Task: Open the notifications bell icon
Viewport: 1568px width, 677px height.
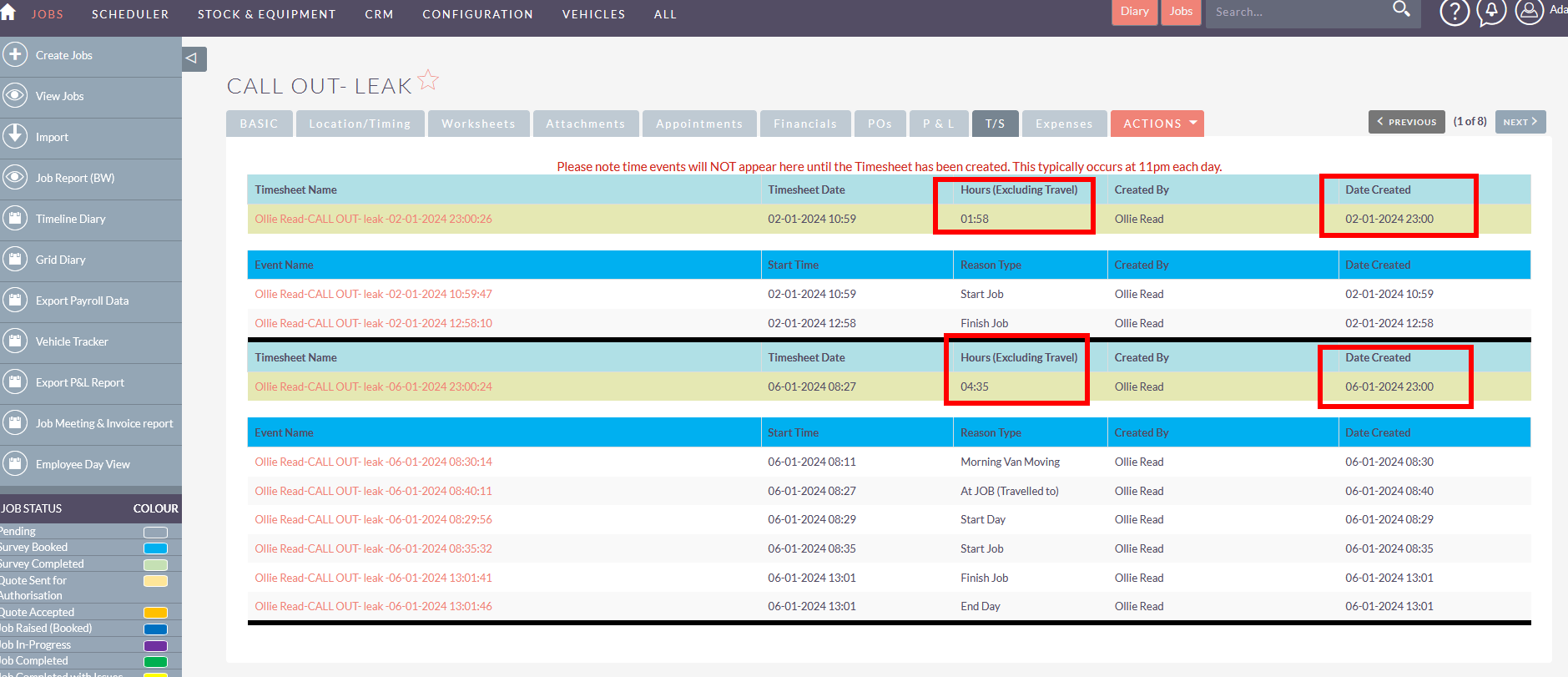Action: tap(1491, 13)
